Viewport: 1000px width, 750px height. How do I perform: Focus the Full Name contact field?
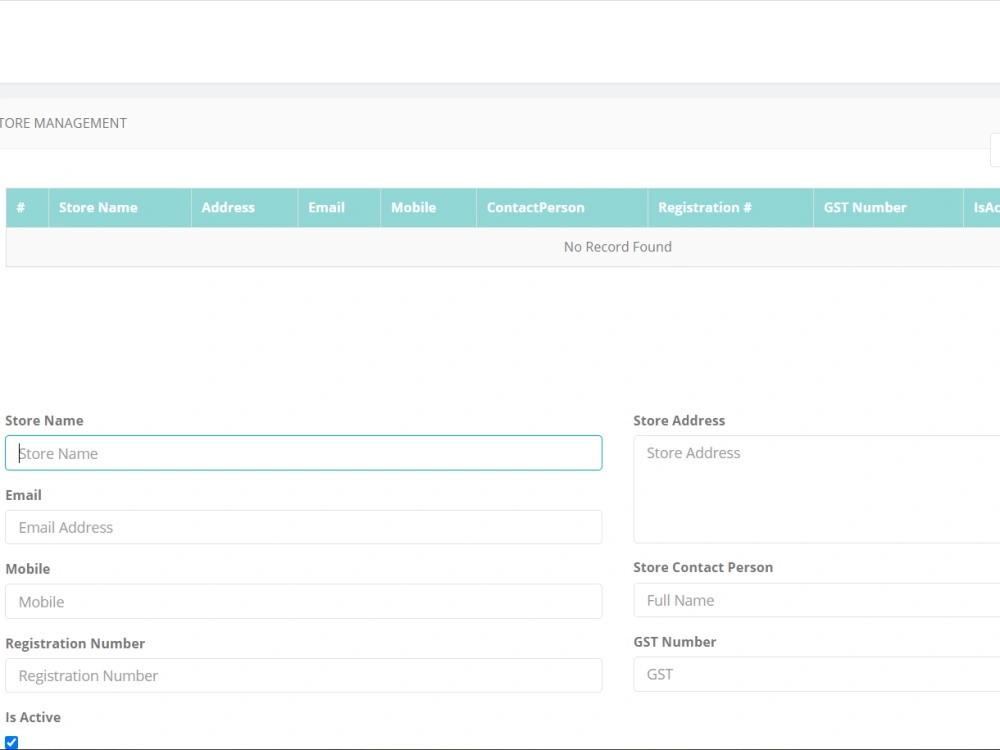(x=815, y=600)
